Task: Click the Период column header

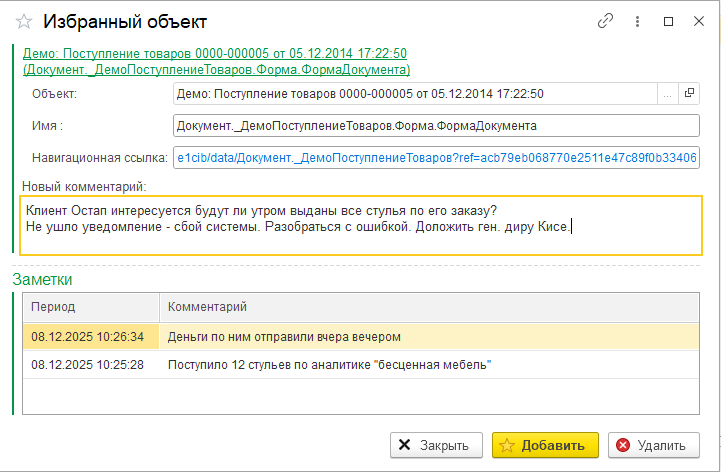Action: click(x=91, y=307)
